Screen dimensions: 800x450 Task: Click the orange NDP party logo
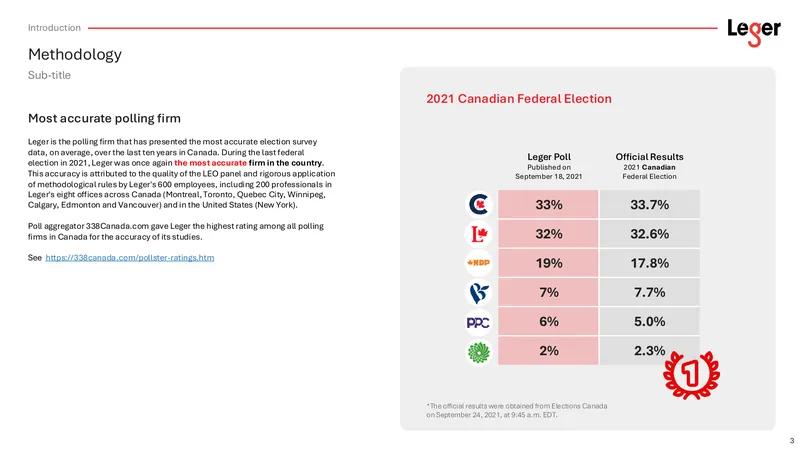click(x=479, y=263)
